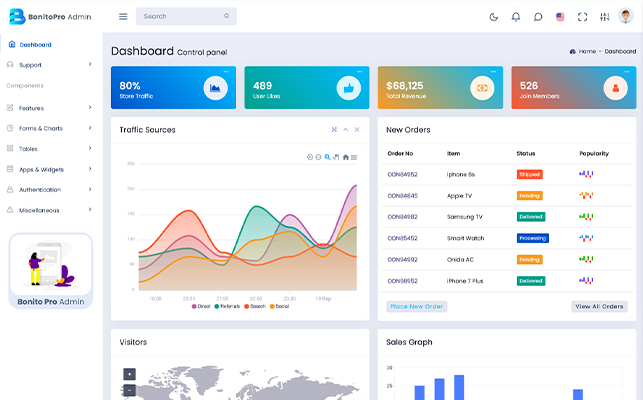
Task: Click the plus button on the Visitors map
Action: pos(129,374)
